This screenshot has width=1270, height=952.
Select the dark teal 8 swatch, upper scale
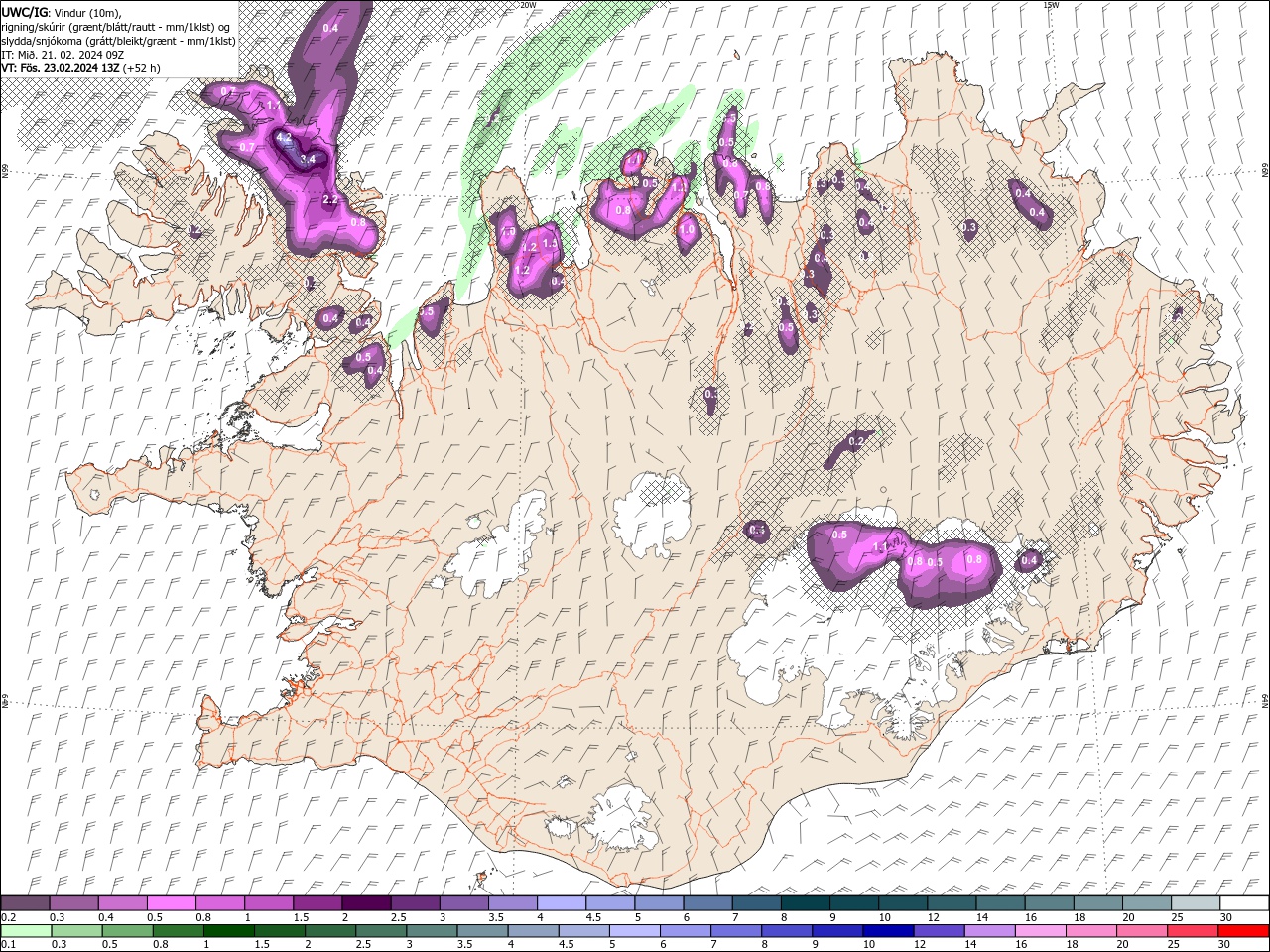point(805,903)
